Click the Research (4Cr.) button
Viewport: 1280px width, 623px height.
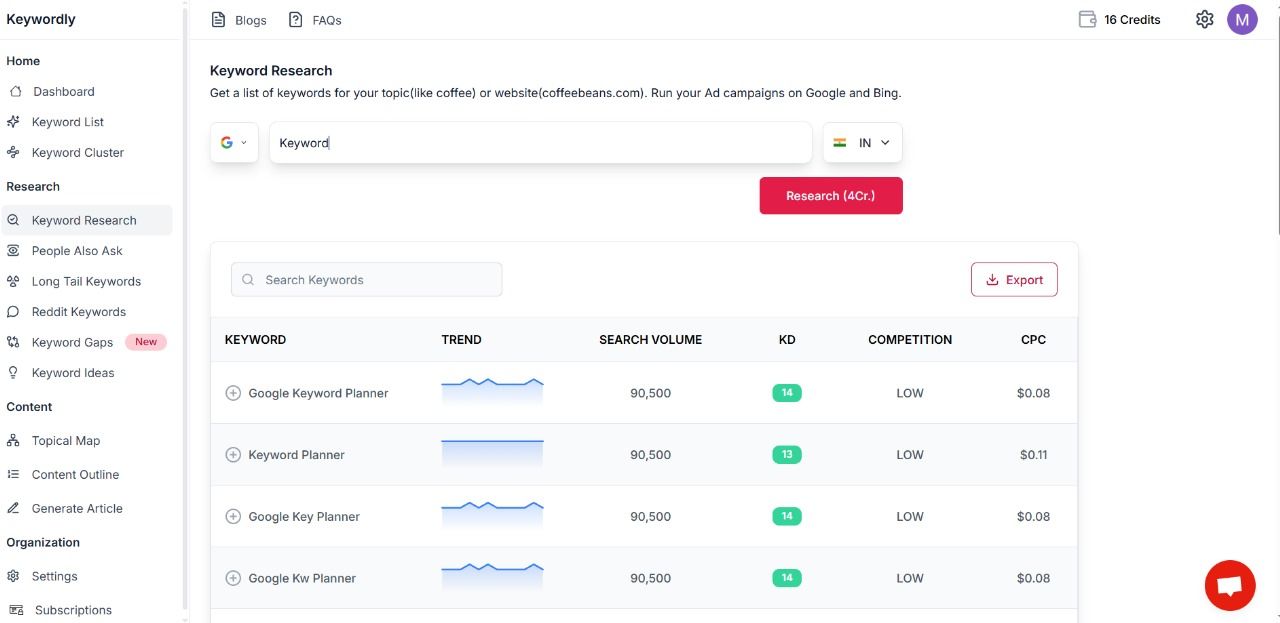[831, 196]
